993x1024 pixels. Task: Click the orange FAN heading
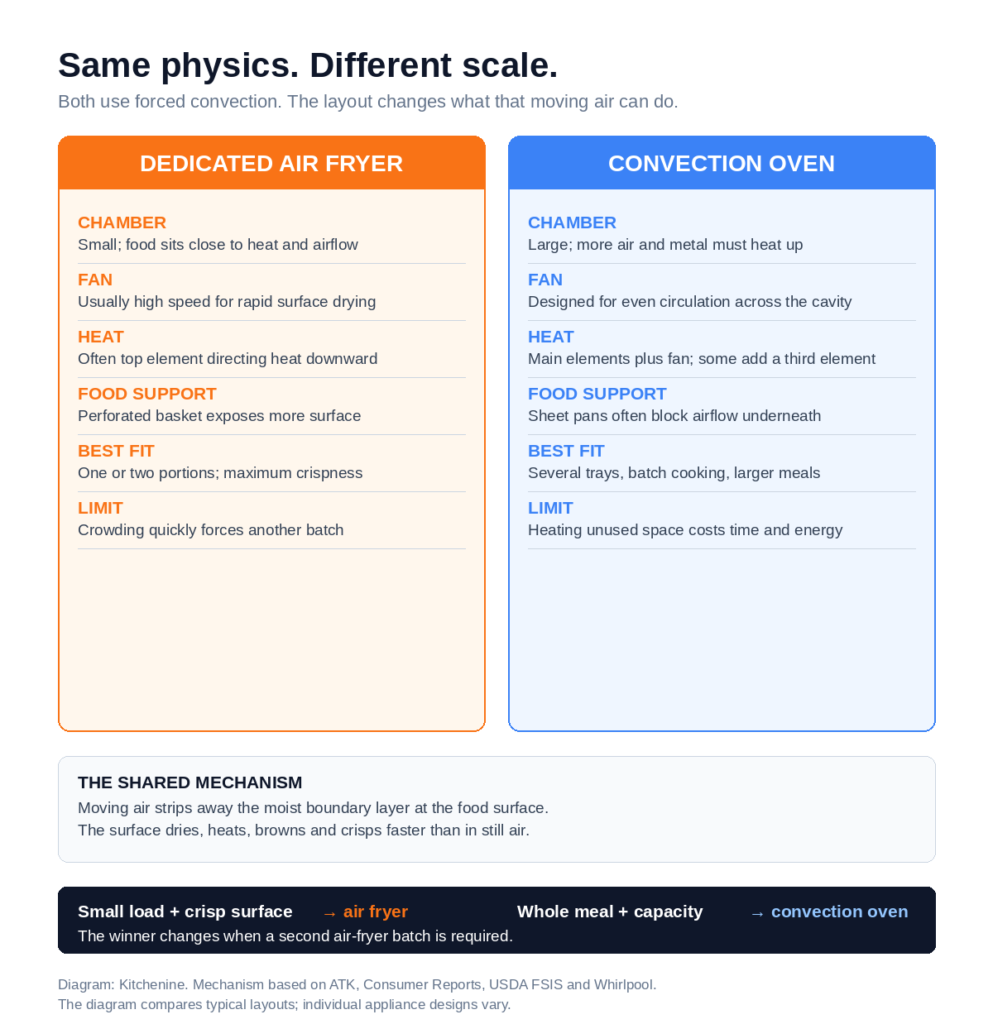(x=95, y=280)
